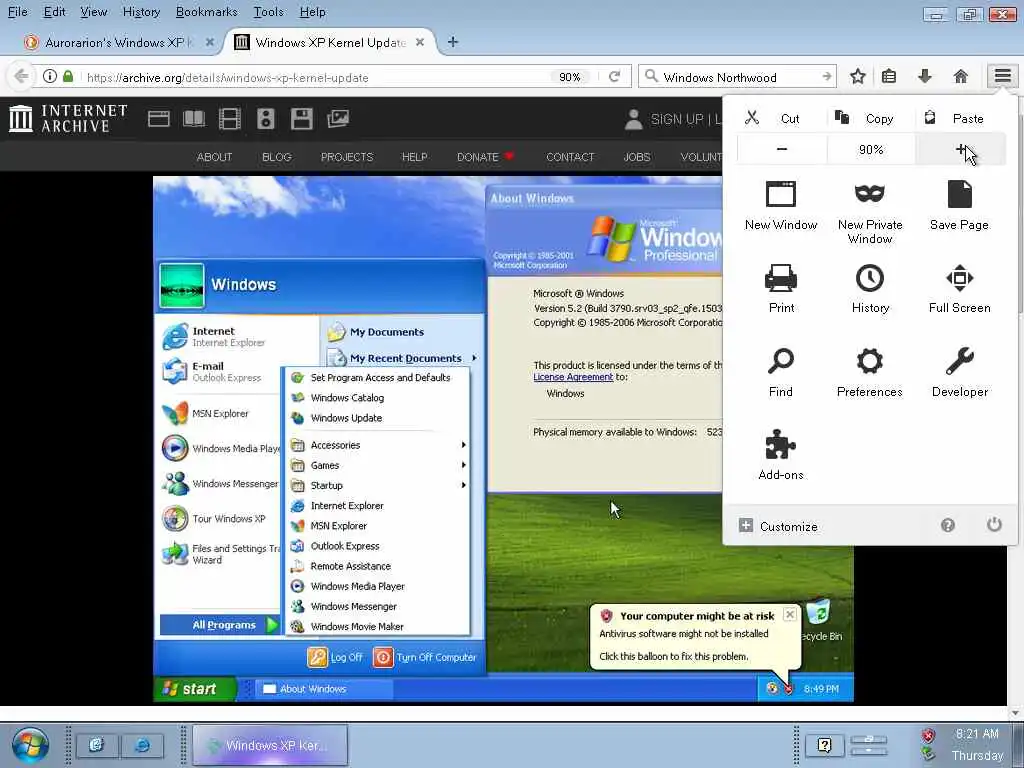Open New Window from Firefox menu
1024x768 pixels.
tap(780, 206)
